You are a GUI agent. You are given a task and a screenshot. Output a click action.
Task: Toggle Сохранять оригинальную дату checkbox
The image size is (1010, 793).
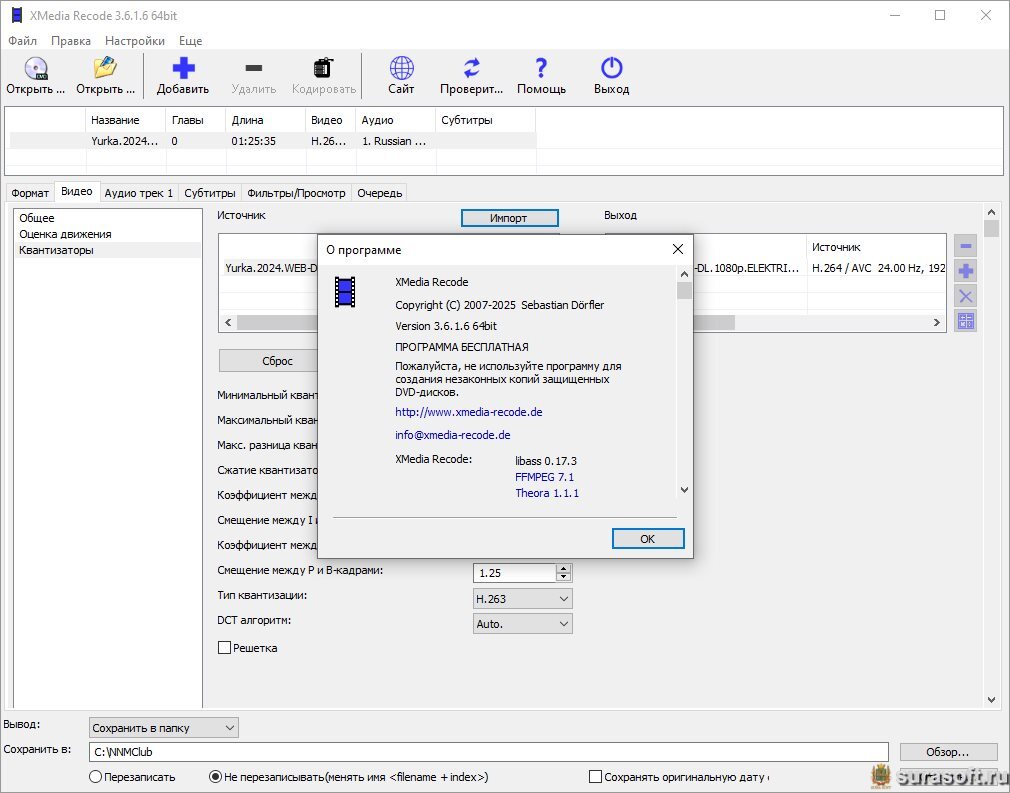(x=596, y=777)
